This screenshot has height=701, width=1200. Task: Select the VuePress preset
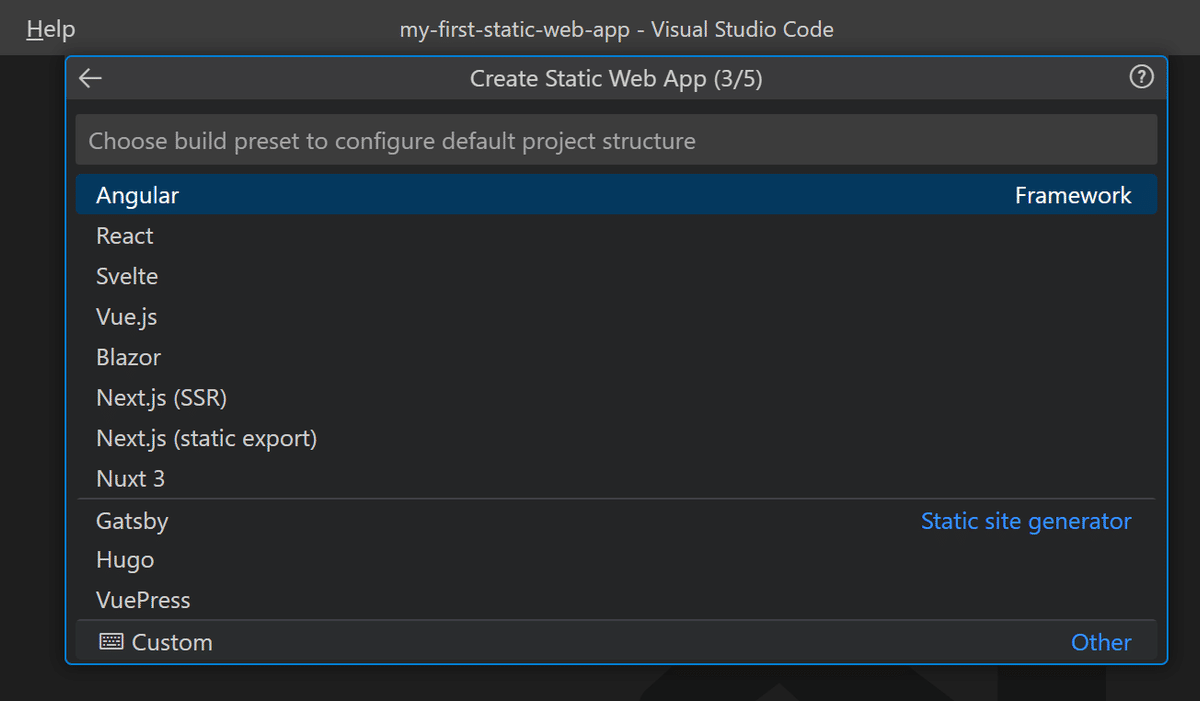point(143,600)
